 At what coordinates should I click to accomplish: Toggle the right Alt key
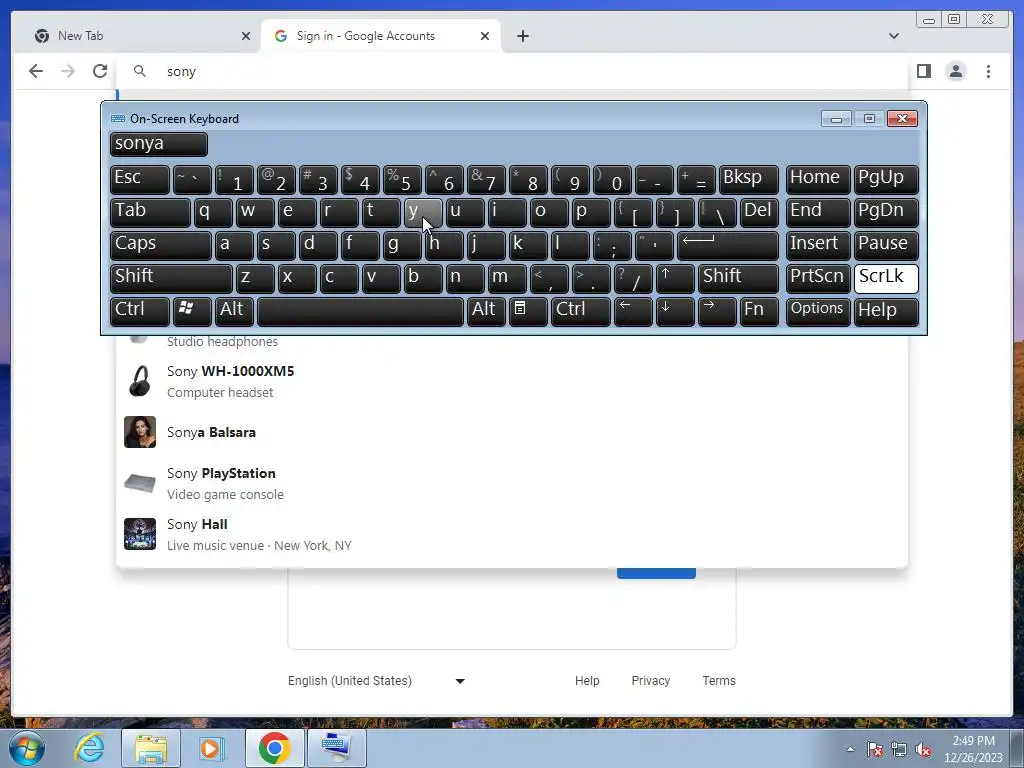(x=485, y=310)
